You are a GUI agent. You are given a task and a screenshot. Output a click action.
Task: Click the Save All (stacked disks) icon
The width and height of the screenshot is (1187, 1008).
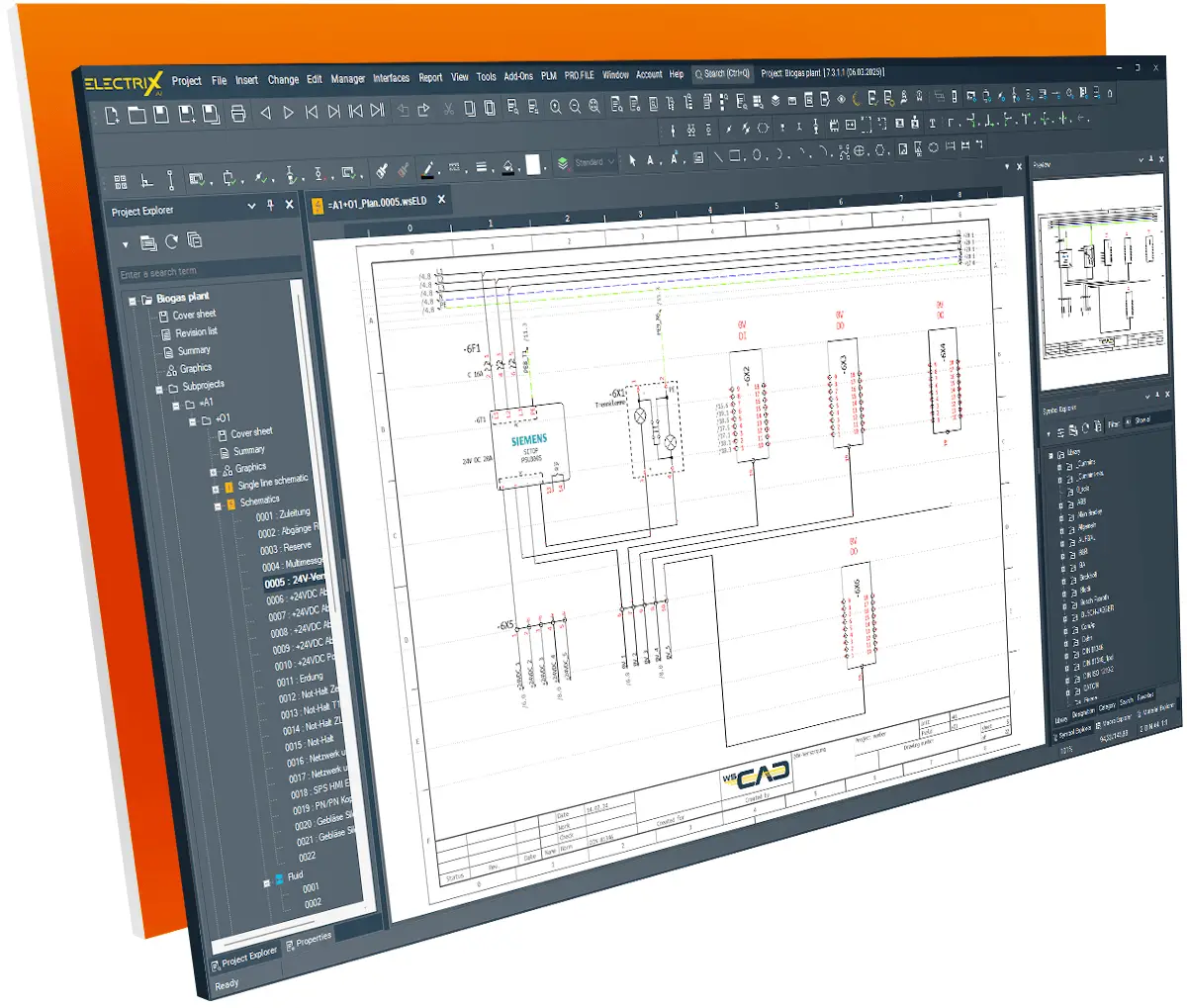pos(211,114)
